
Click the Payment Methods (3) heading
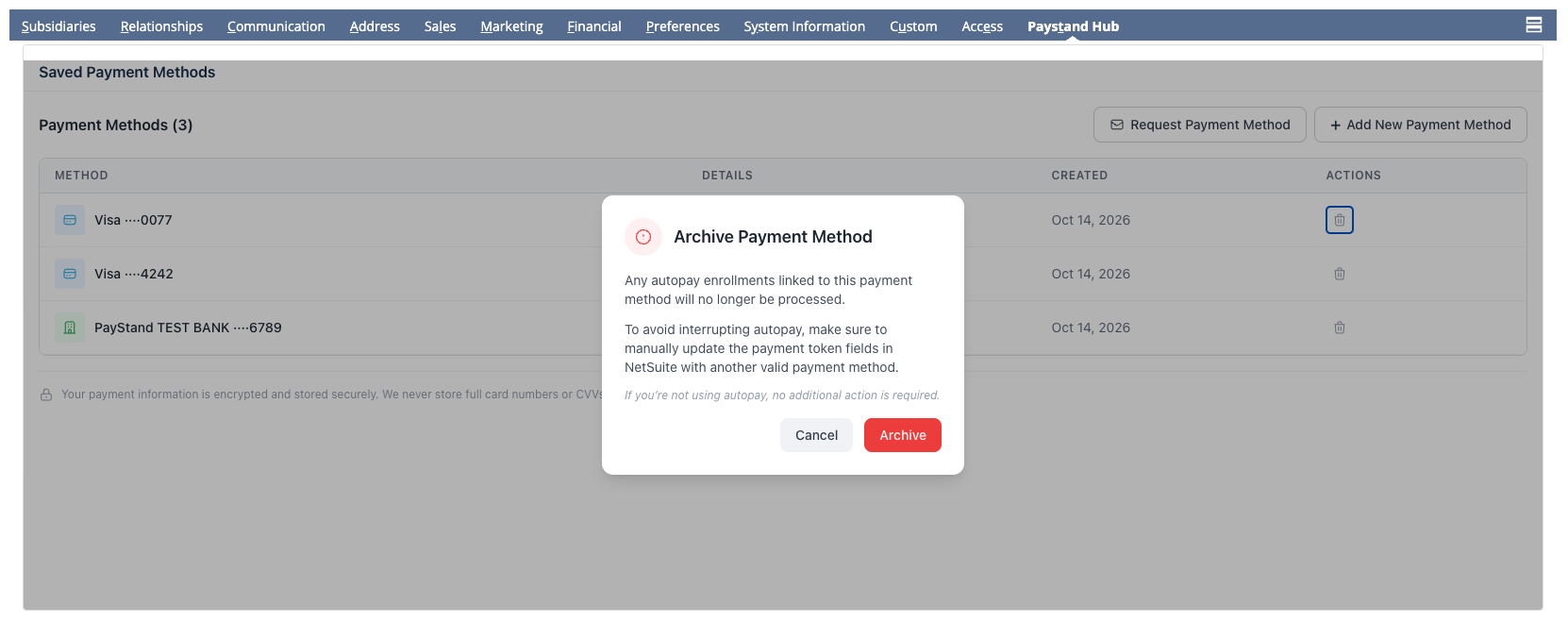(x=115, y=125)
